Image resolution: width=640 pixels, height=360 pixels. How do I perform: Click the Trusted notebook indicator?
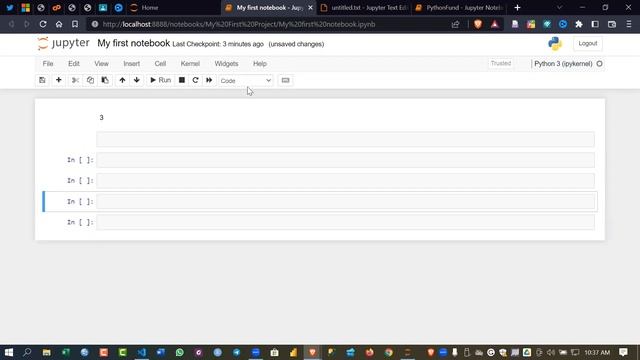[x=501, y=63]
